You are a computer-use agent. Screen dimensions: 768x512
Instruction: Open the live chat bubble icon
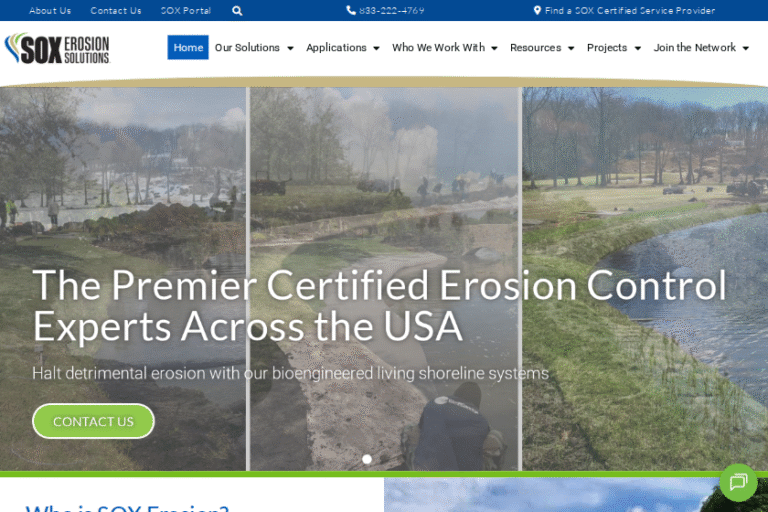[x=738, y=482]
